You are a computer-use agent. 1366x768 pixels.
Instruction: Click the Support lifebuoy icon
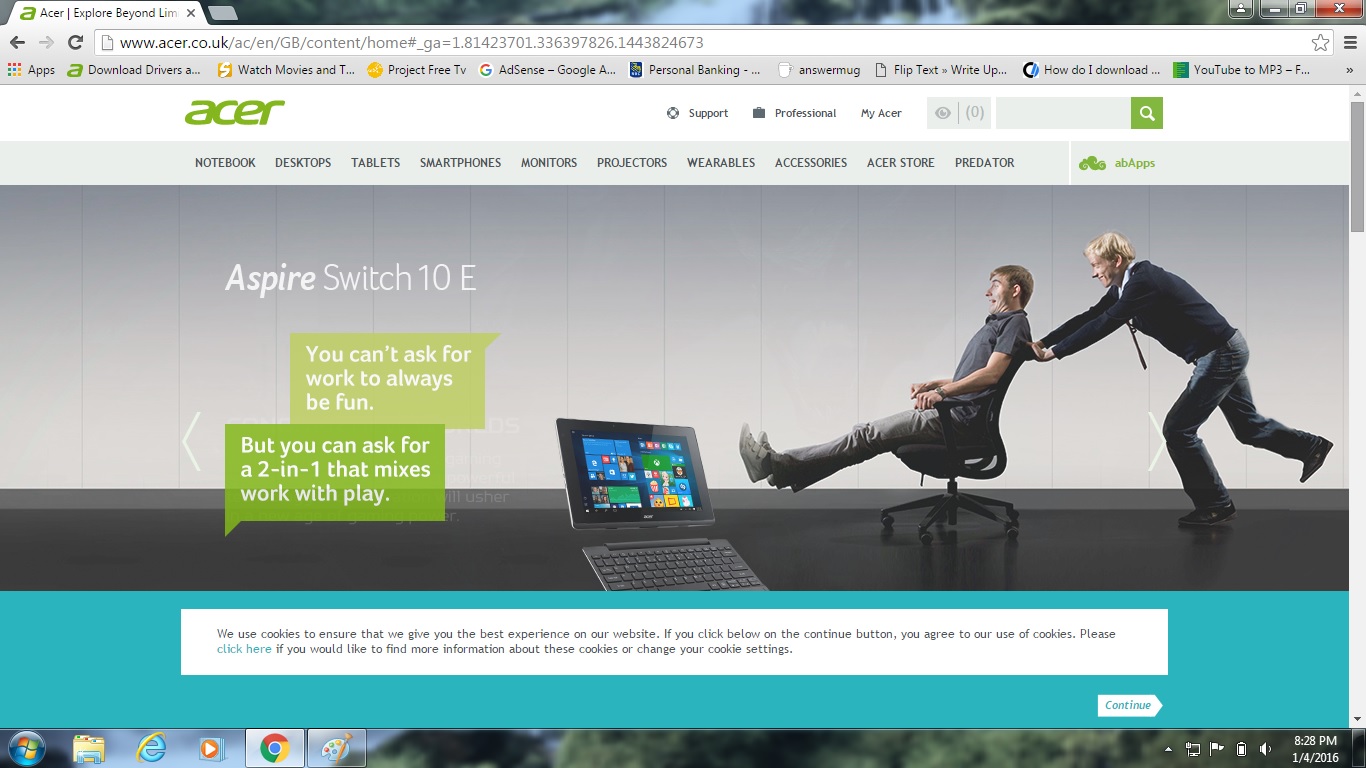click(673, 113)
